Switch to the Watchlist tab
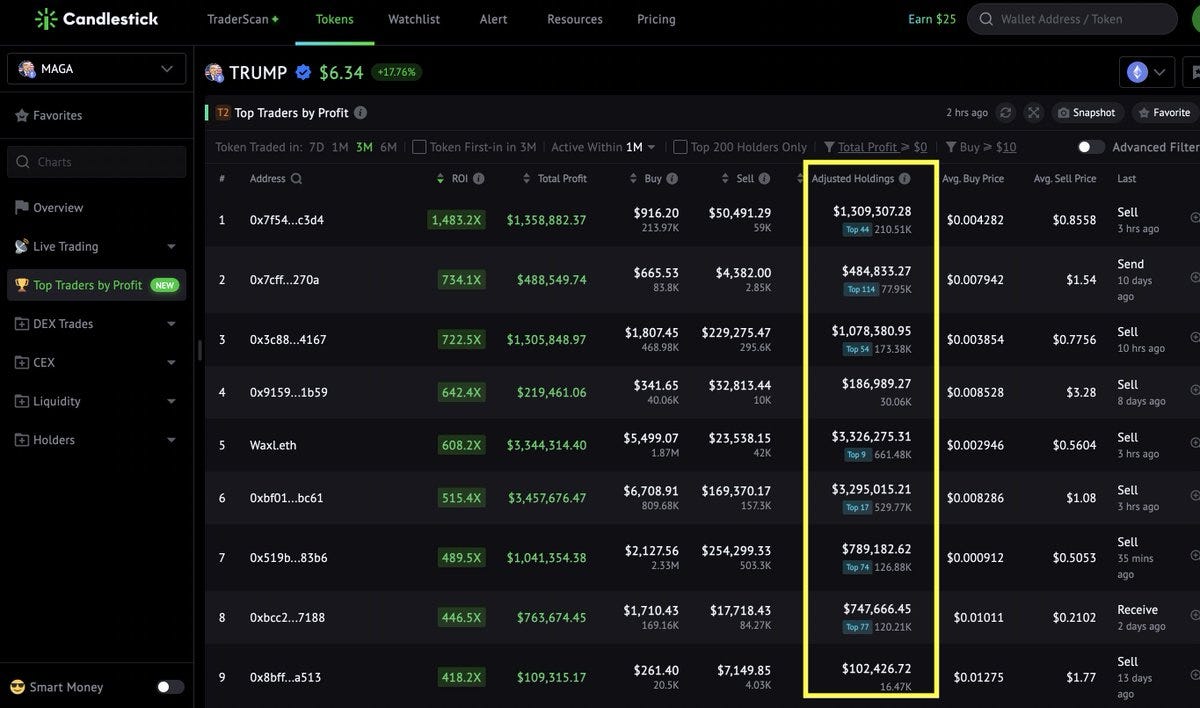This screenshot has height=708, width=1200. (414, 19)
